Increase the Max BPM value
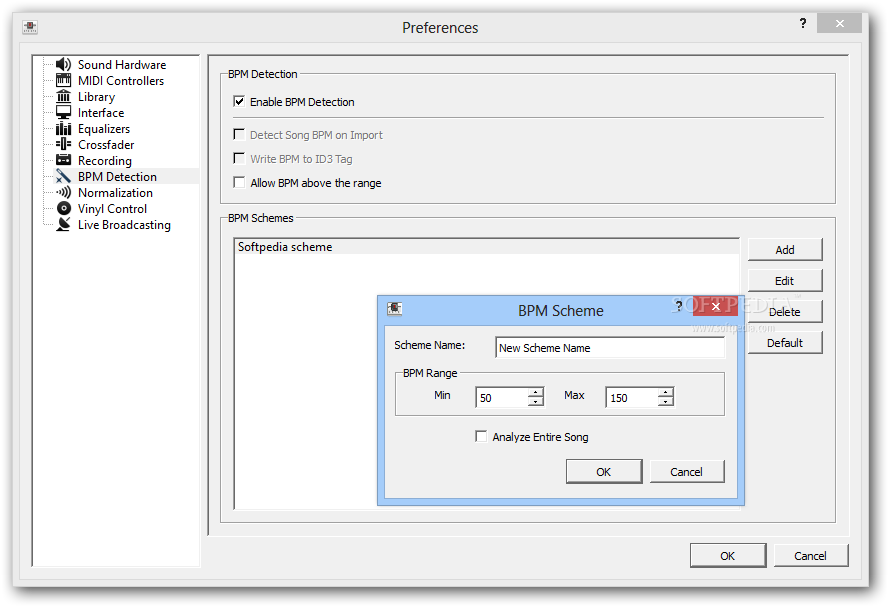 tap(666, 392)
